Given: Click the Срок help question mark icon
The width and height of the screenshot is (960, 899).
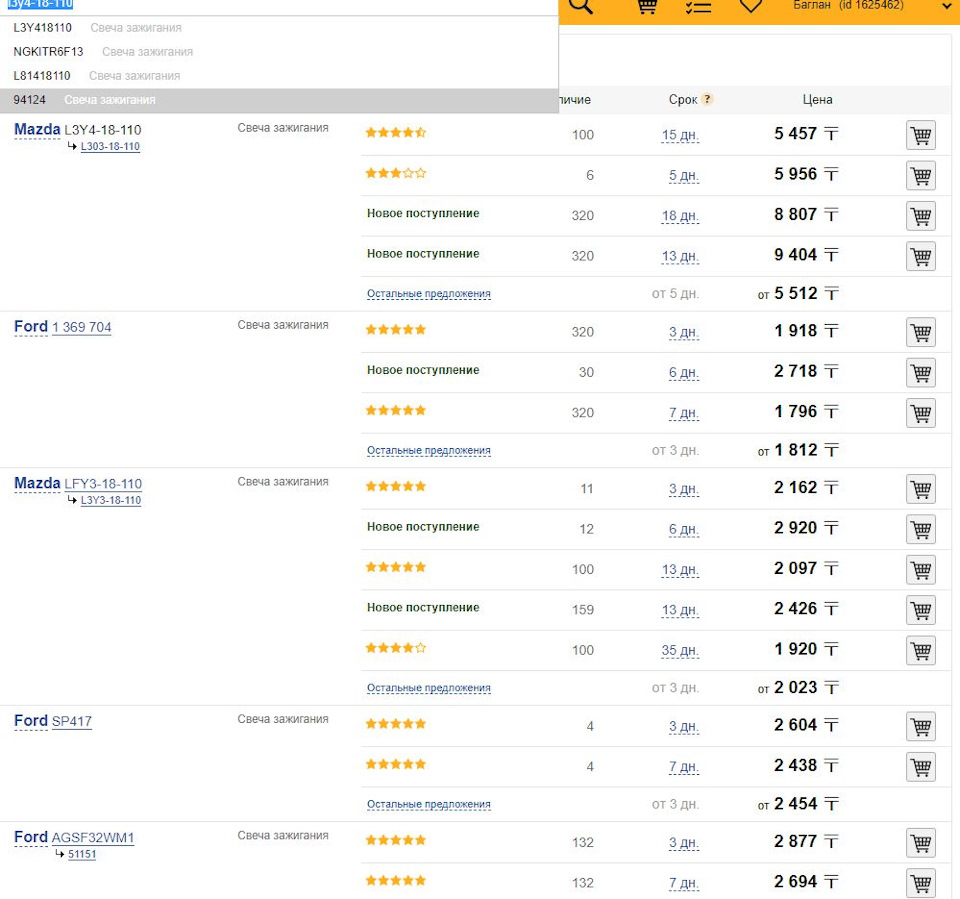Looking at the screenshot, I should click(x=707, y=99).
